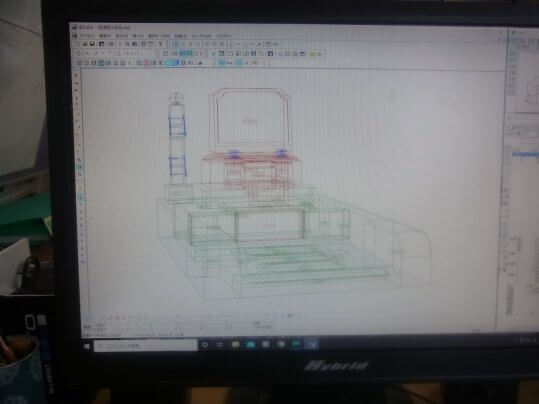The height and width of the screenshot is (404, 539).
Task: Save the drawing with the floppy disk icon
Action: [92, 44]
